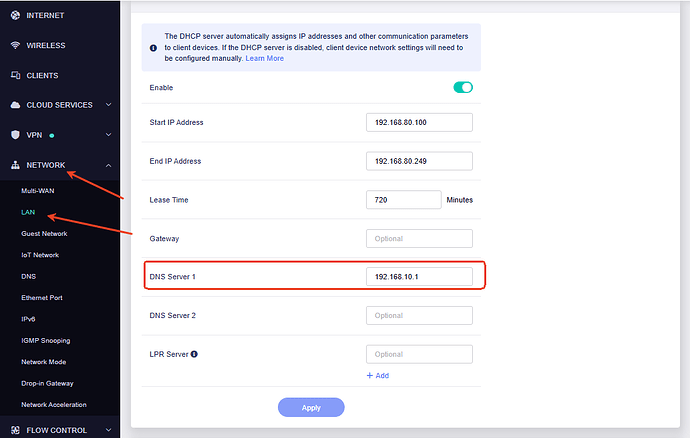
Task: Click the Internet globe icon in sidebar
Action: (x=15, y=15)
